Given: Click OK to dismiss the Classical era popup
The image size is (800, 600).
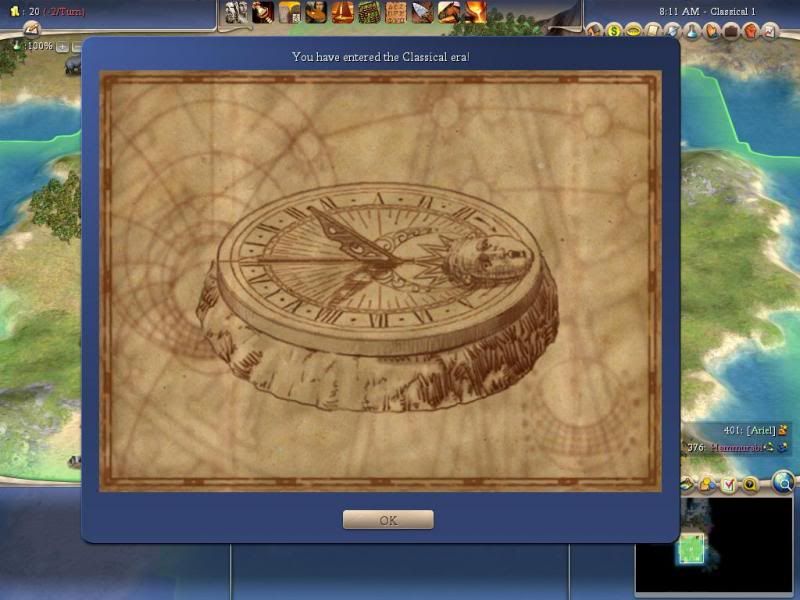Looking at the screenshot, I should tap(388, 519).
